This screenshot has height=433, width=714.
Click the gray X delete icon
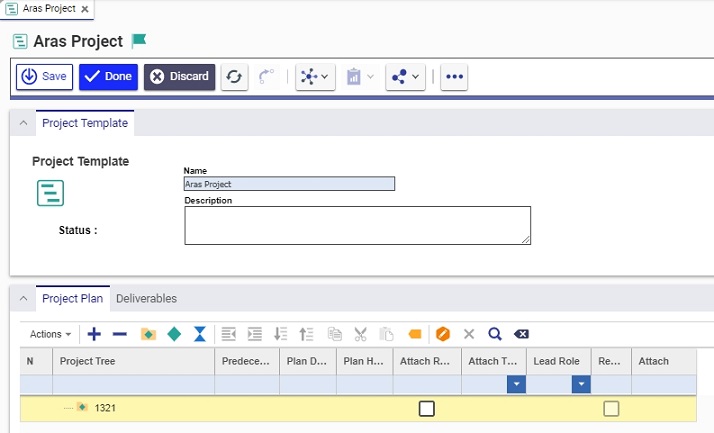click(x=469, y=334)
